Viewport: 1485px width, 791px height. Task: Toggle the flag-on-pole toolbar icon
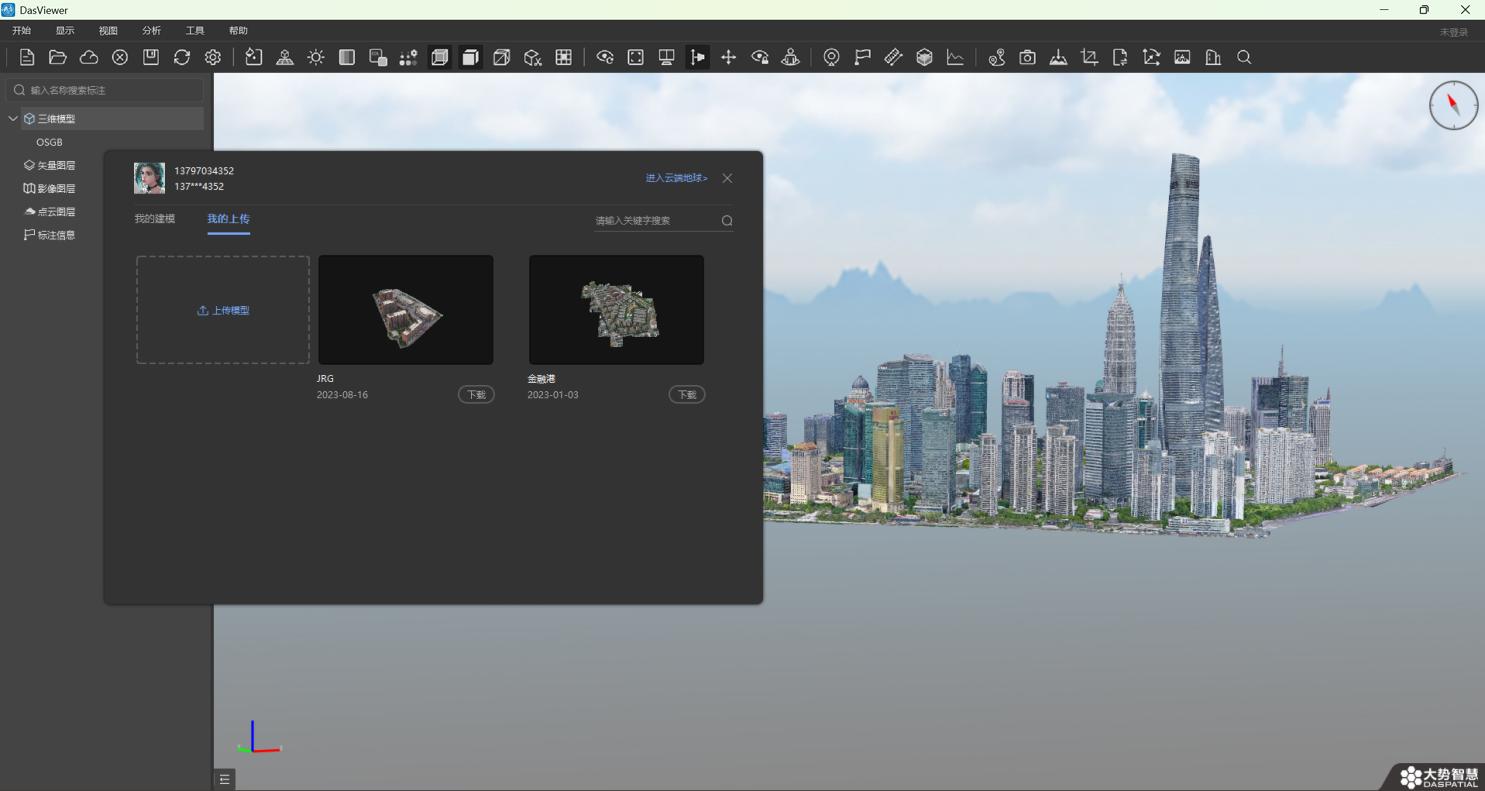coord(698,58)
